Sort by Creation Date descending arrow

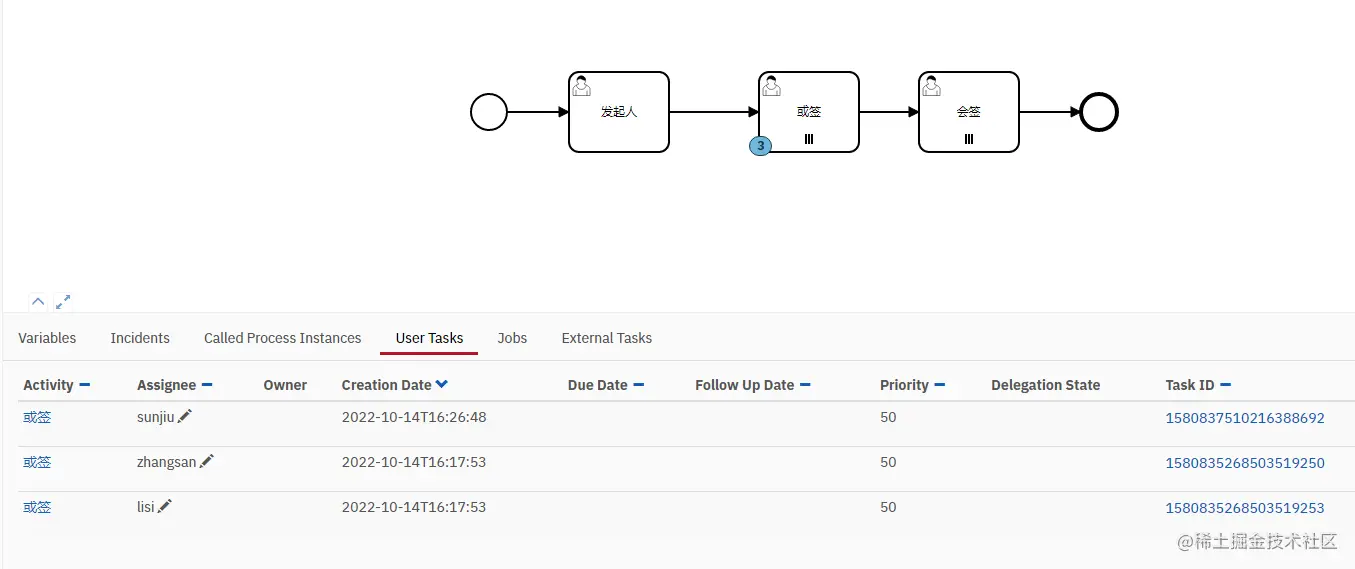click(x=442, y=385)
